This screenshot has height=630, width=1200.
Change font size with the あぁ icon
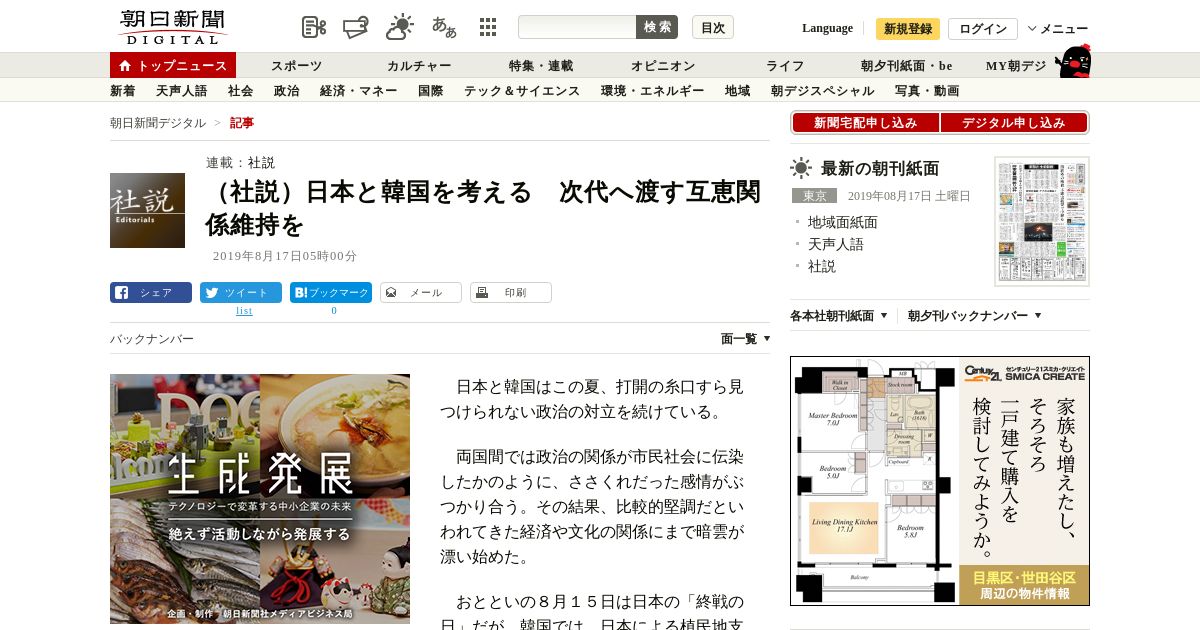(444, 27)
